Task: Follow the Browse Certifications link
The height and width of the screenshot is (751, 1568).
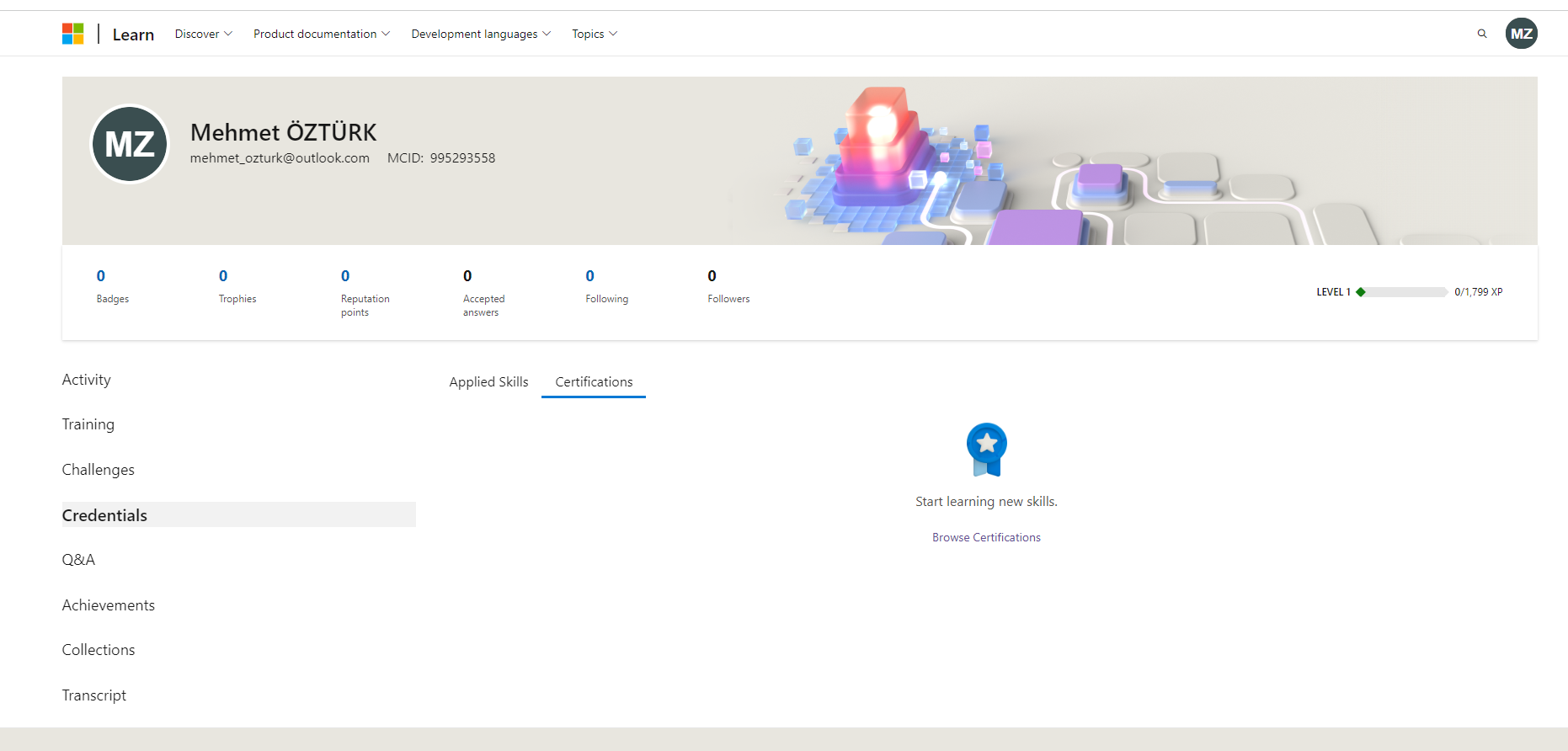Action: [x=986, y=537]
